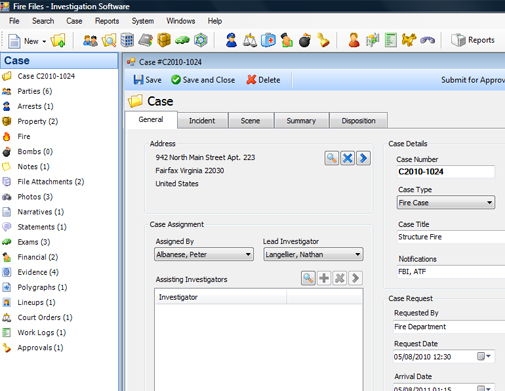The height and width of the screenshot is (391, 505).
Task: Switch to the Incident tab
Action: click(x=202, y=121)
